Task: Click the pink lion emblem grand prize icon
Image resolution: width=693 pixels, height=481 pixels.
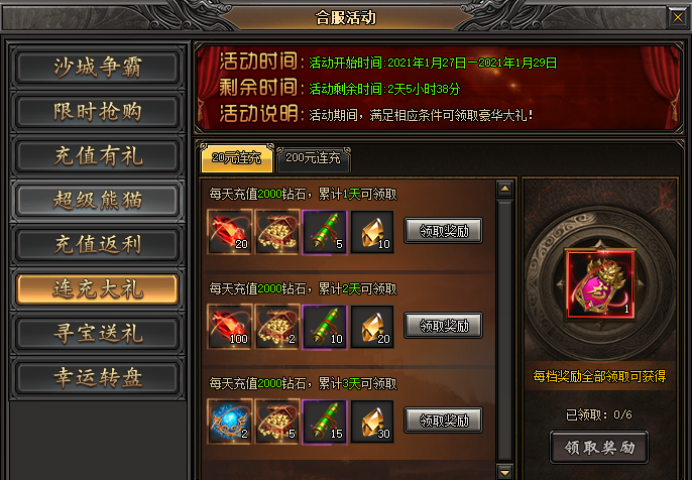Action: 601,284
